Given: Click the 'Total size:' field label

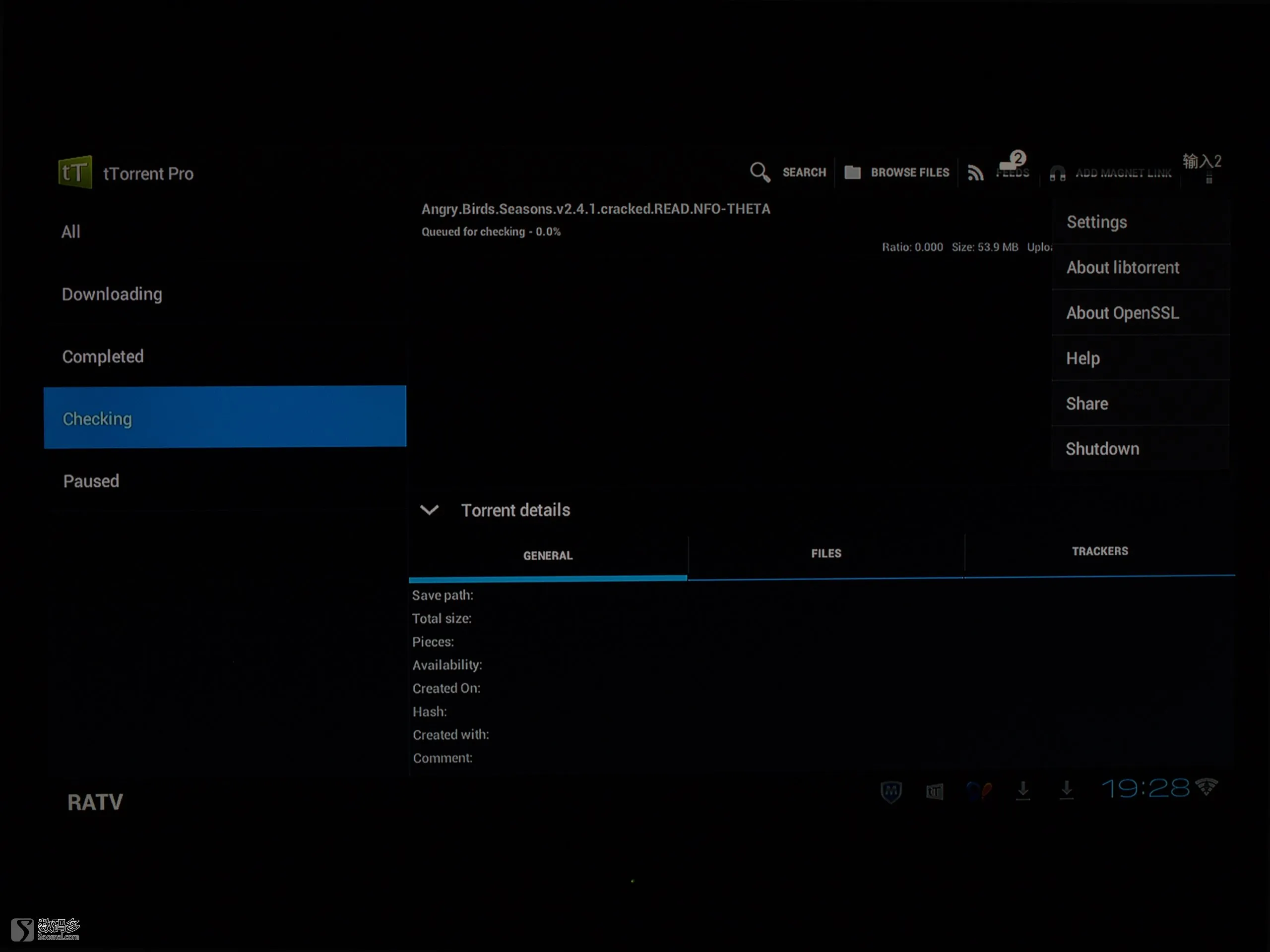Looking at the screenshot, I should [442, 619].
